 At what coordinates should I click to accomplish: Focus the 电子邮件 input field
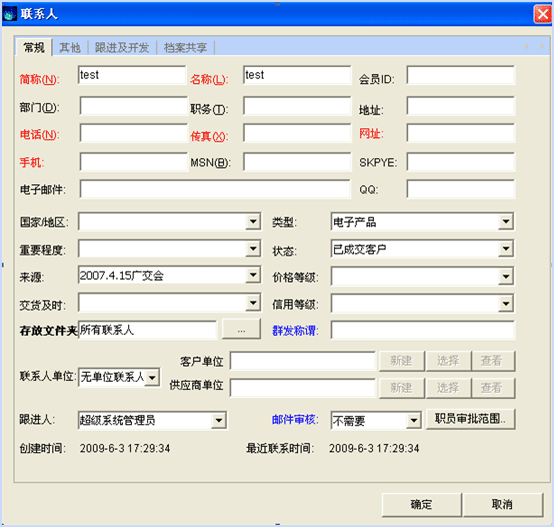(x=215, y=189)
